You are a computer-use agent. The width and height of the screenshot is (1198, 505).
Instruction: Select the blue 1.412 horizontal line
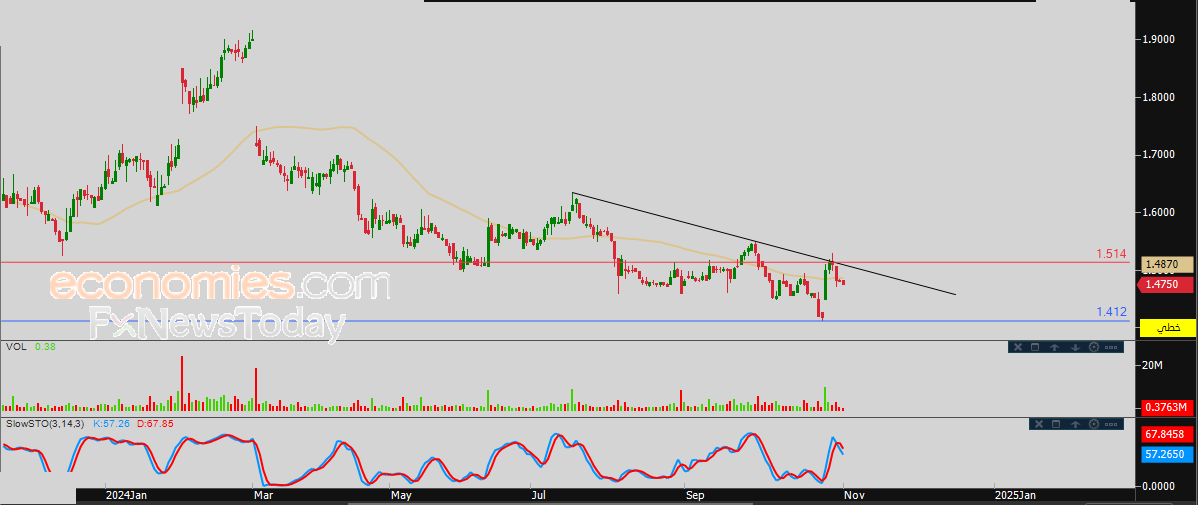pos(565,321)
